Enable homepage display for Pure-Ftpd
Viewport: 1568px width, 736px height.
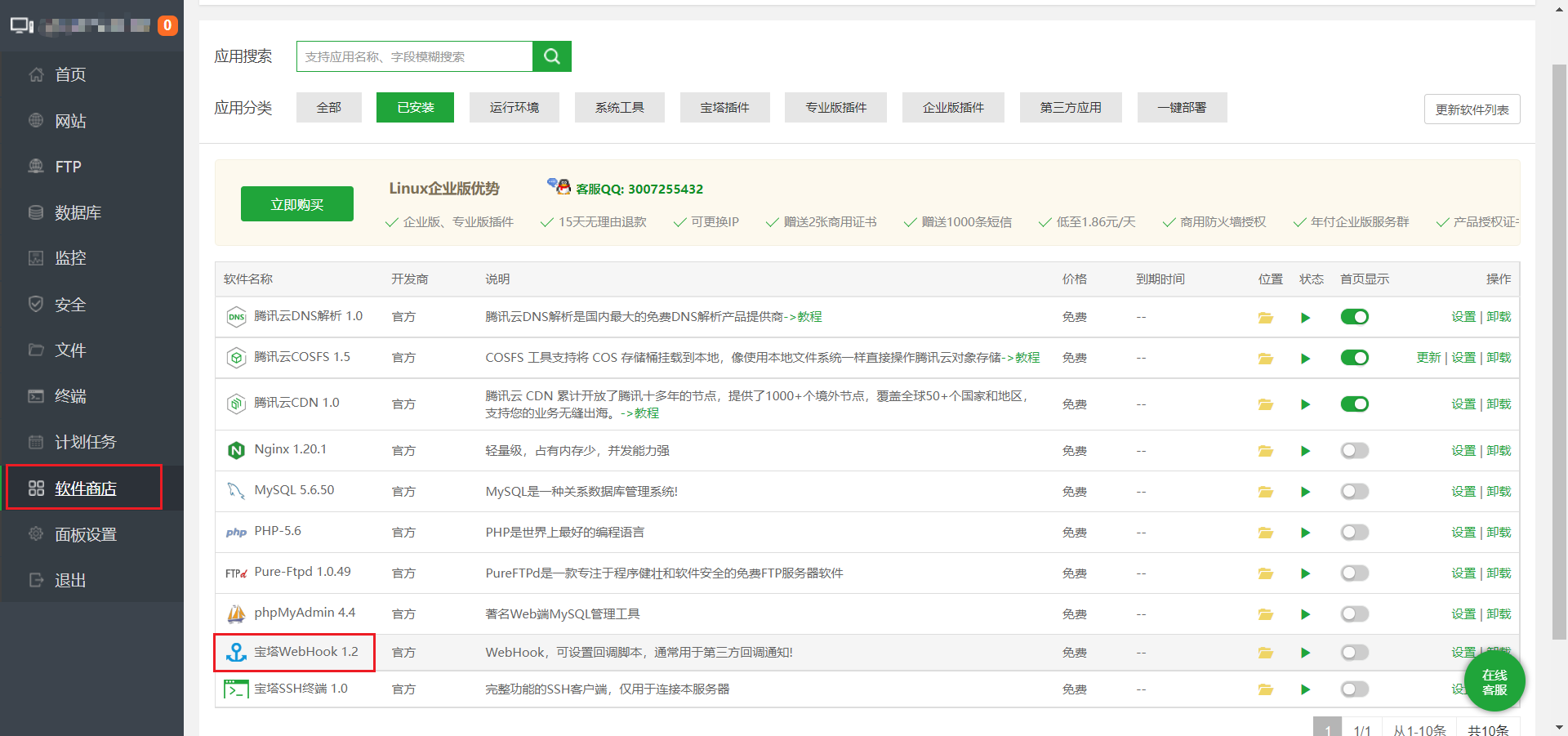tap(1354, 573)
